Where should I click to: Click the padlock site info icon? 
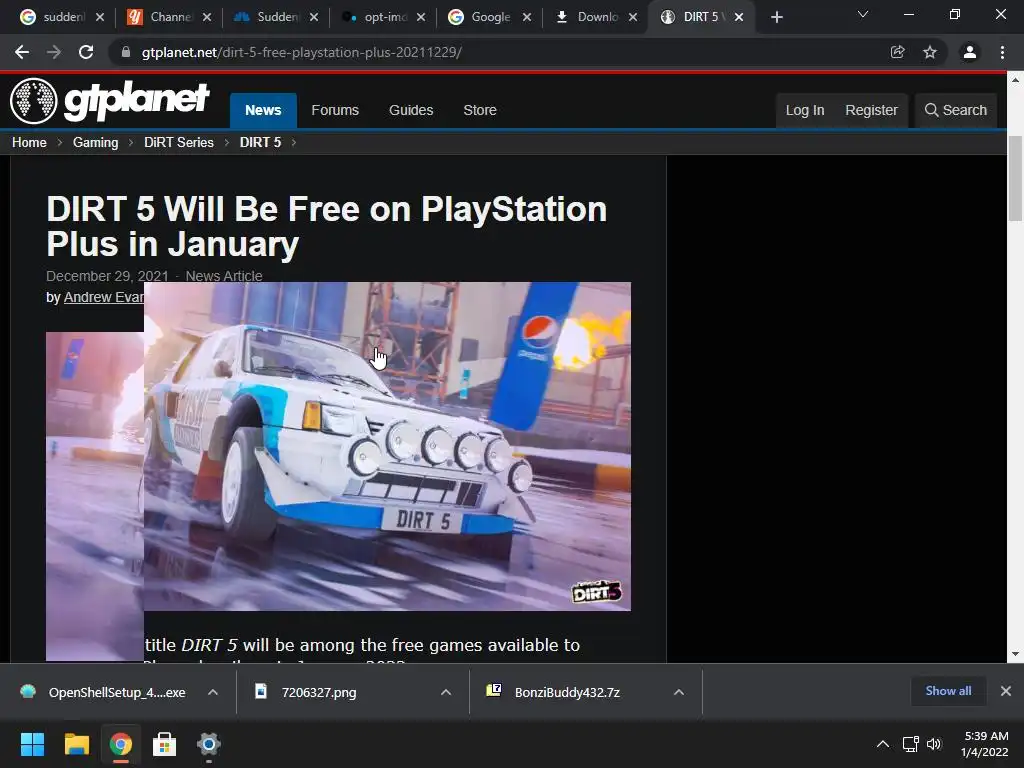126,52
